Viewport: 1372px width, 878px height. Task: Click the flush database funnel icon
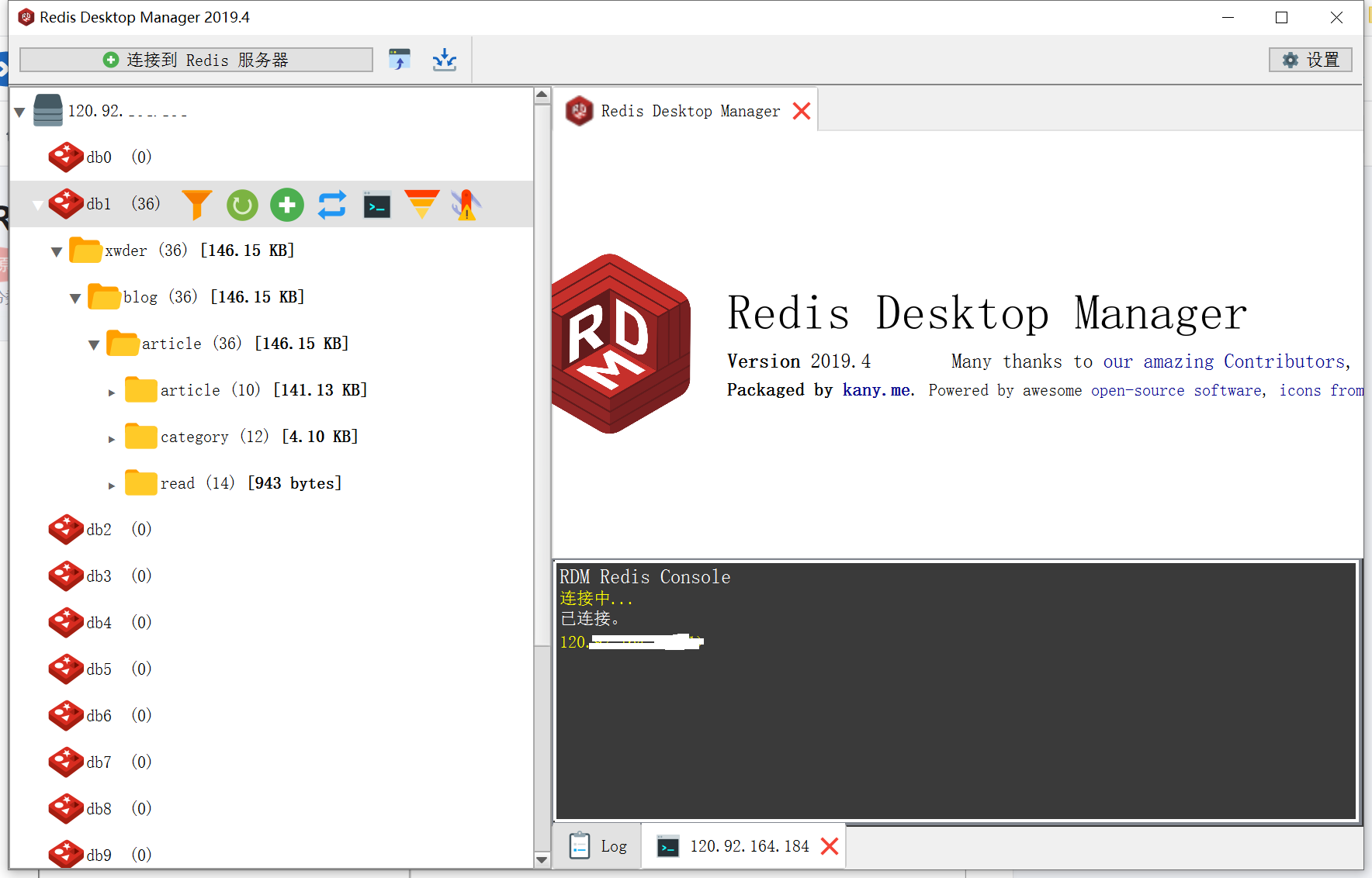point(421,204)
